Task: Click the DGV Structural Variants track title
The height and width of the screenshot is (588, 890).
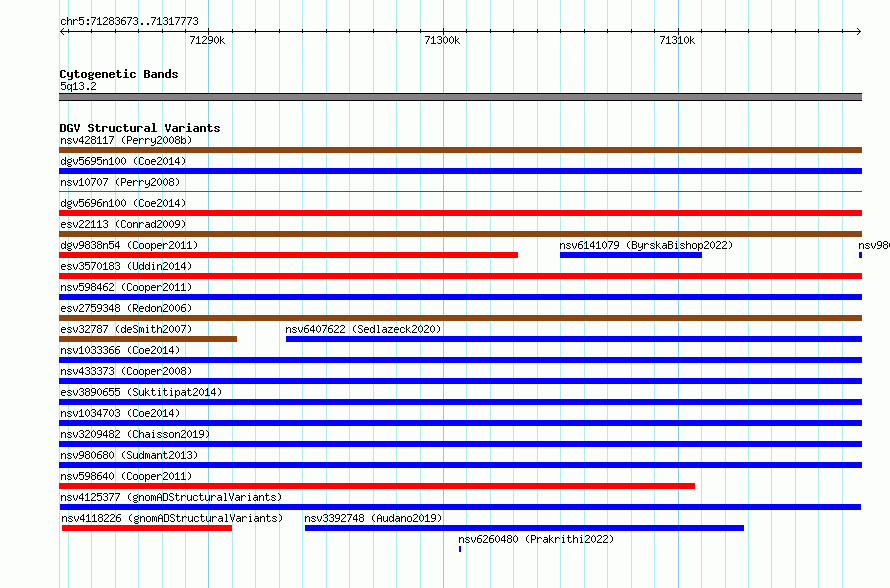Action: pyautogui.click(x=140, y=128)
